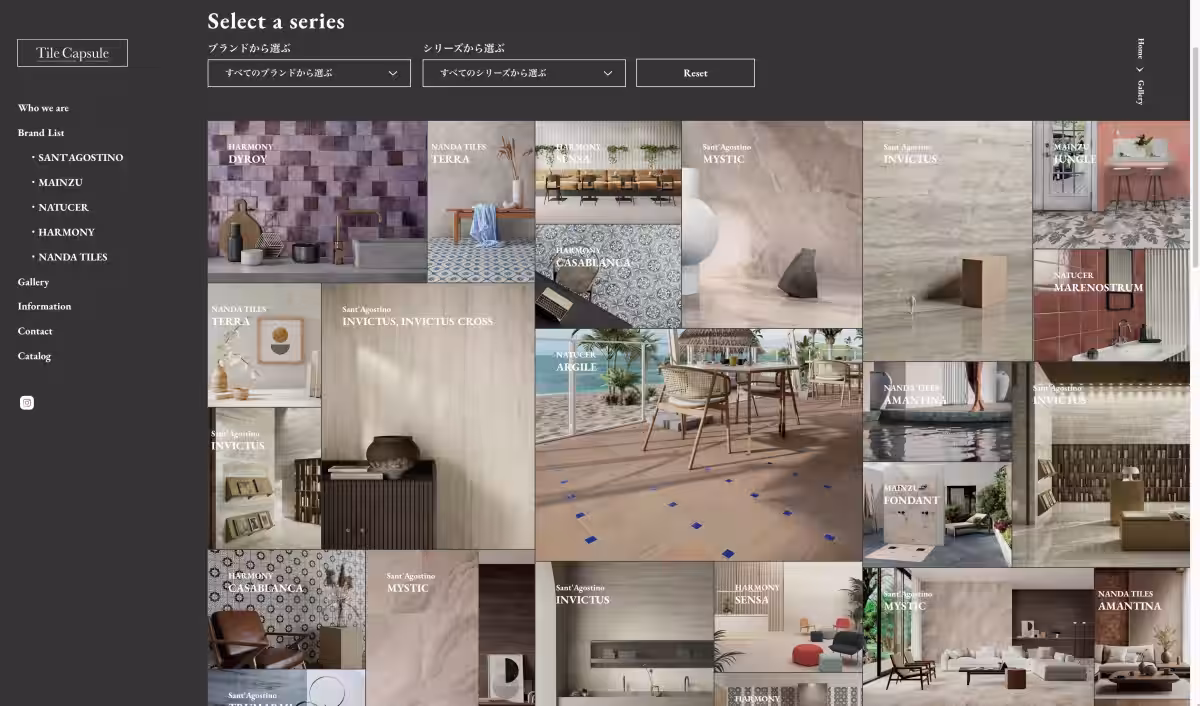Image resolution: width=1200 pixels, height=706 pixels.
Task: Select NANDA TILES in the sidebar brand list
Action: (x=72, y=257)
